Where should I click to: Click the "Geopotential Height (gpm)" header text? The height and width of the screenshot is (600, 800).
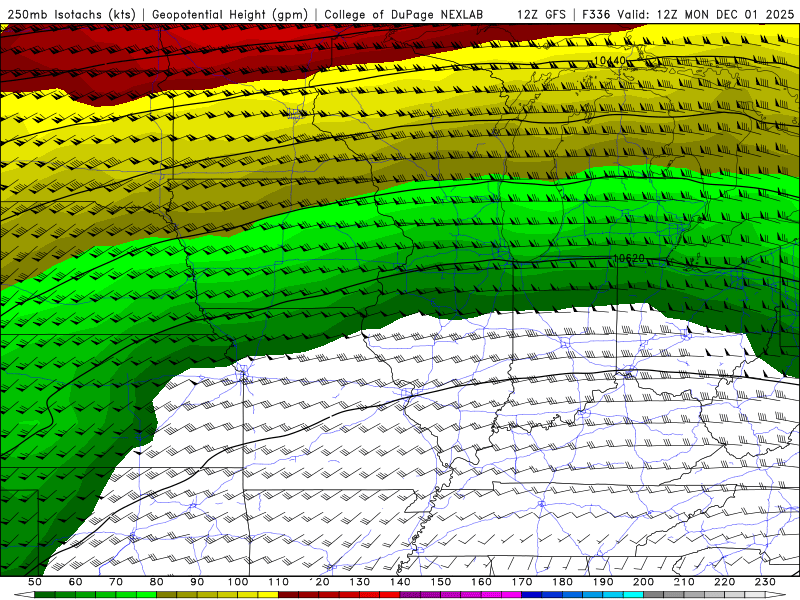pos(230,15)
